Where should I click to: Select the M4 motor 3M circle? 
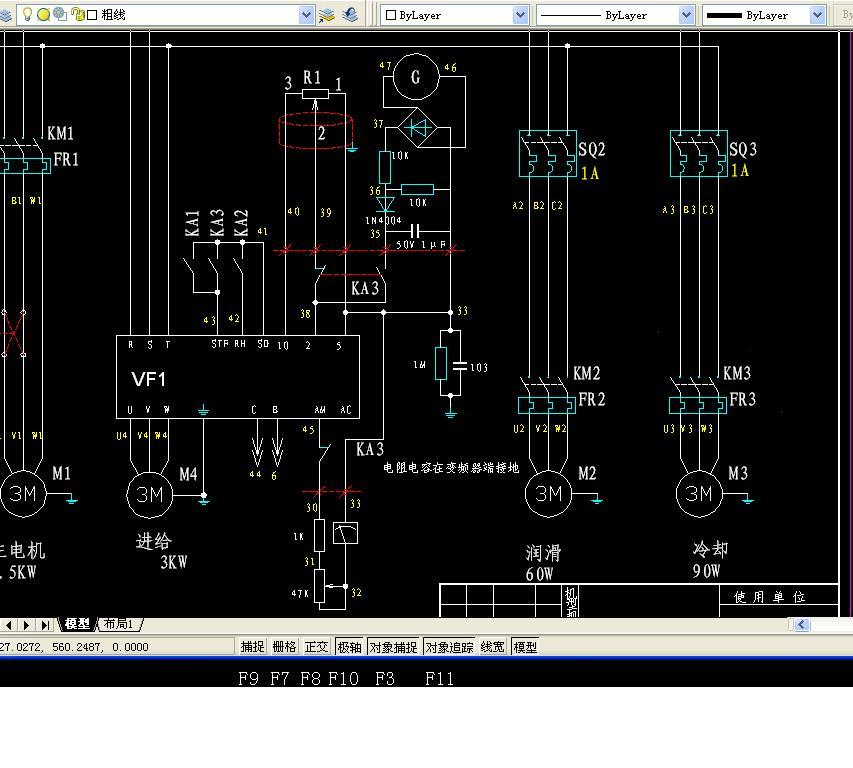150,494
